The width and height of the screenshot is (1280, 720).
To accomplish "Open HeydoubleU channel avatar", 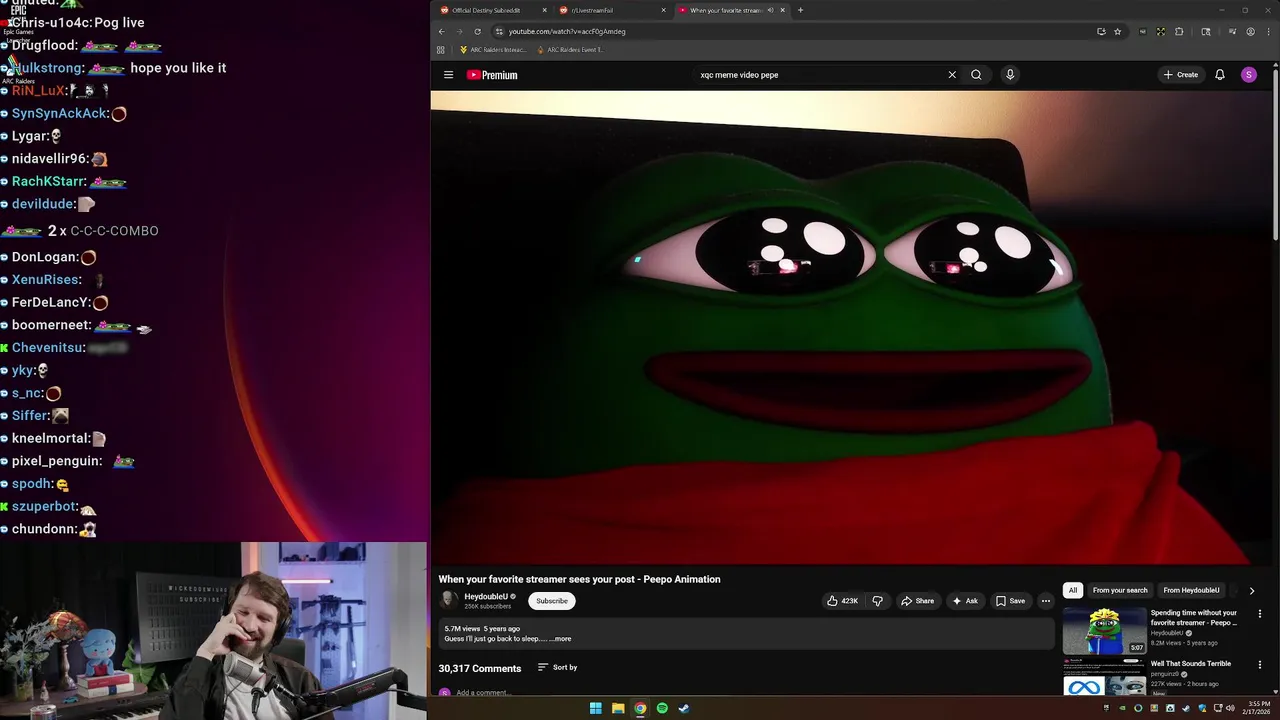I will tap(449, 600).
